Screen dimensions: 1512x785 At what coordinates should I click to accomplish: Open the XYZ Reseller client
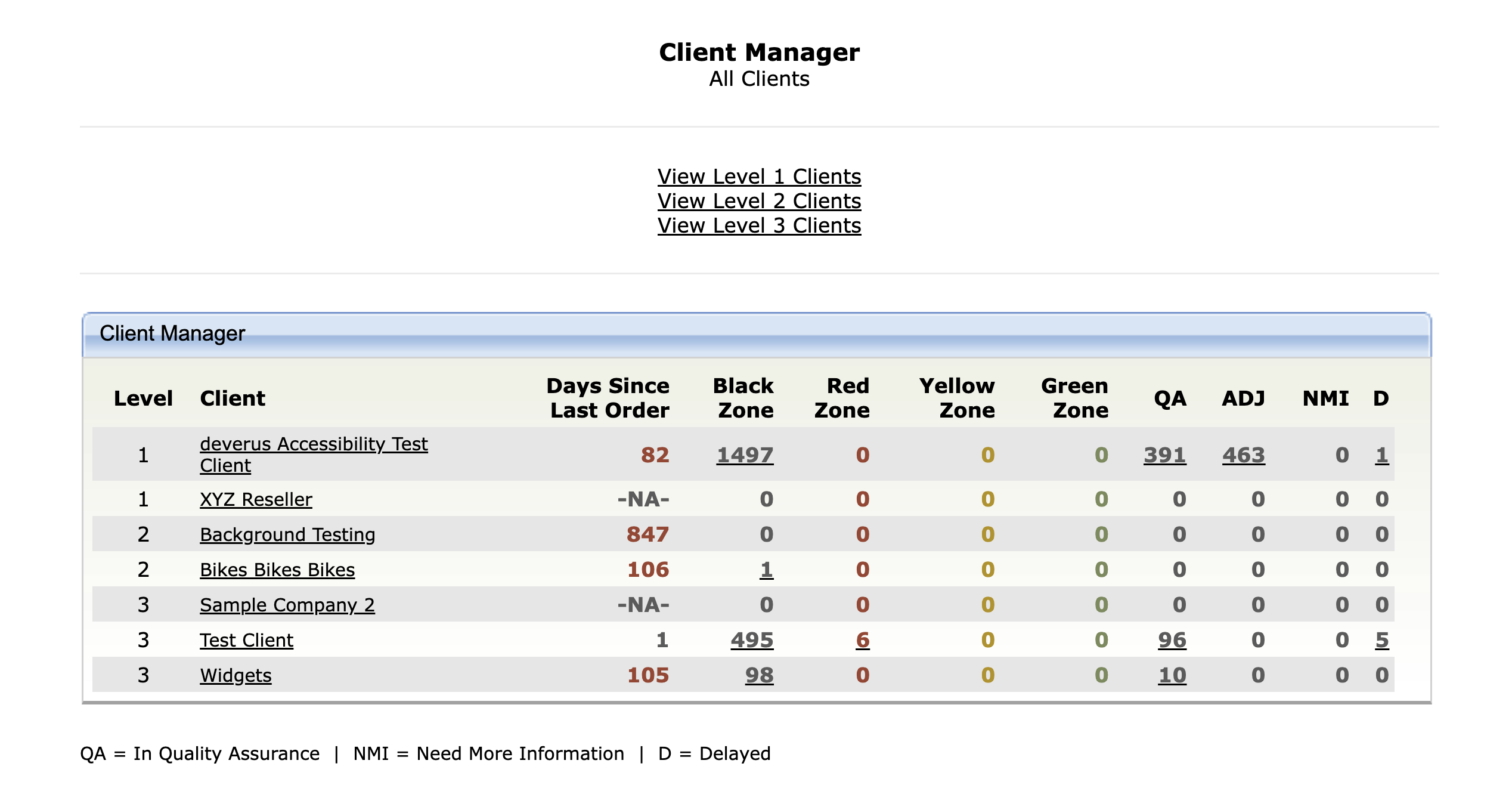256,499
